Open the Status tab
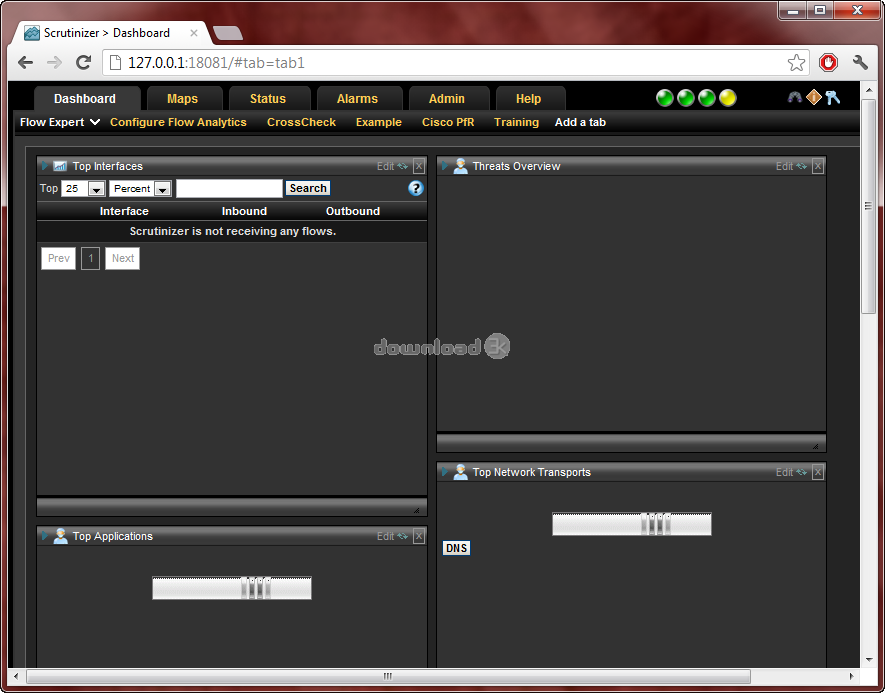This screenshot has width=885, height=693. tap(268, 99)
